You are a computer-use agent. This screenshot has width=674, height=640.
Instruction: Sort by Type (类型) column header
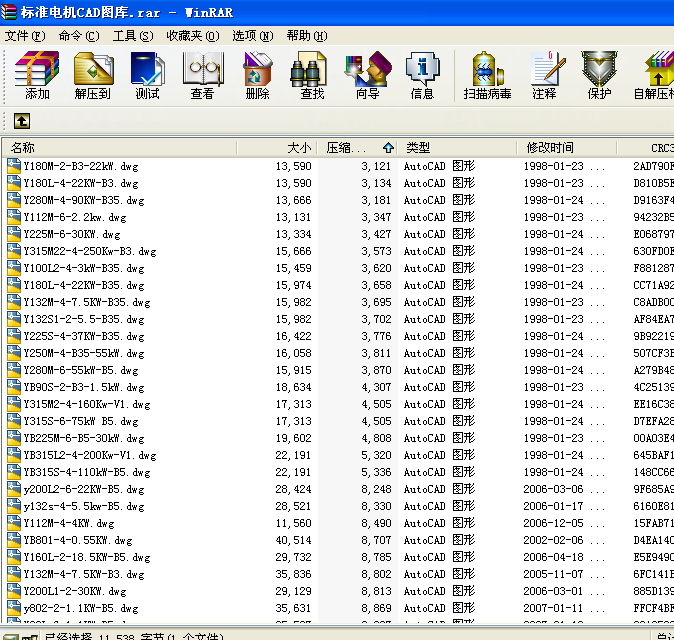coord(457,148)
